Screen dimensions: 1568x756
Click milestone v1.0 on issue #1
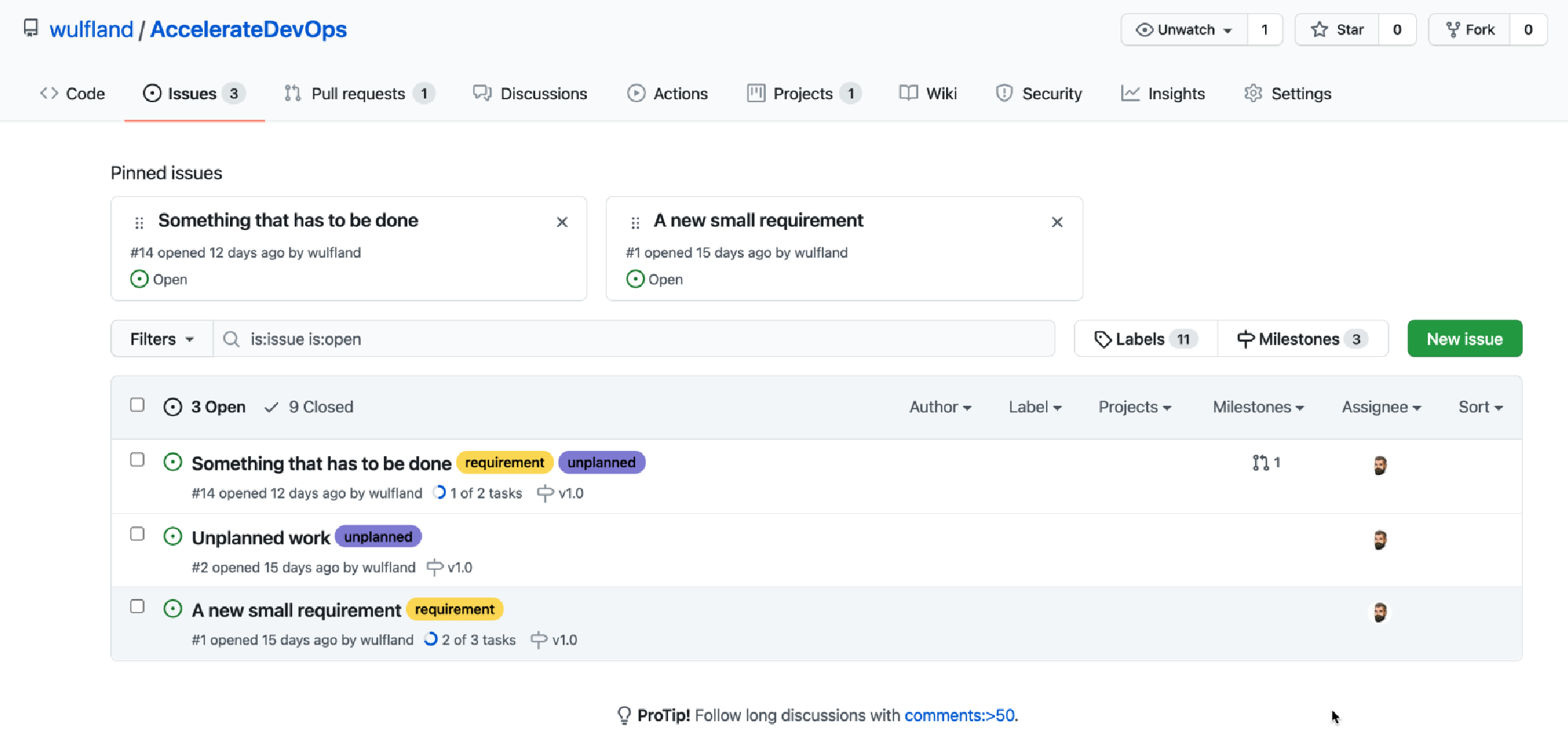[x=554, y=640]
